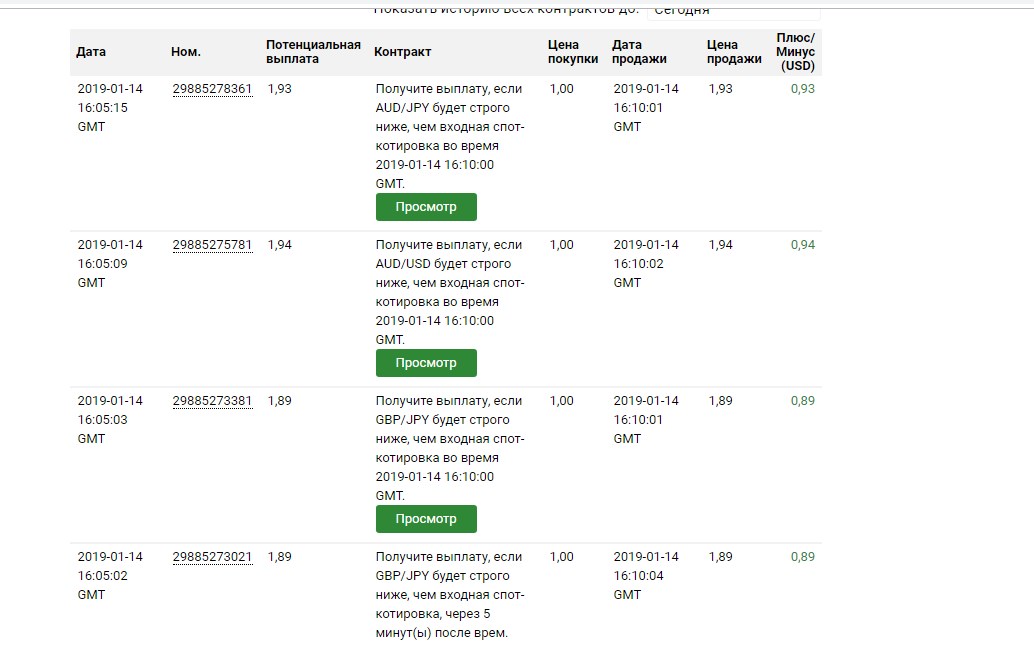Click the Плюс/Минус (USD) column header
The width and height of the screenshot is (1034, 648).
pos(796,52)
